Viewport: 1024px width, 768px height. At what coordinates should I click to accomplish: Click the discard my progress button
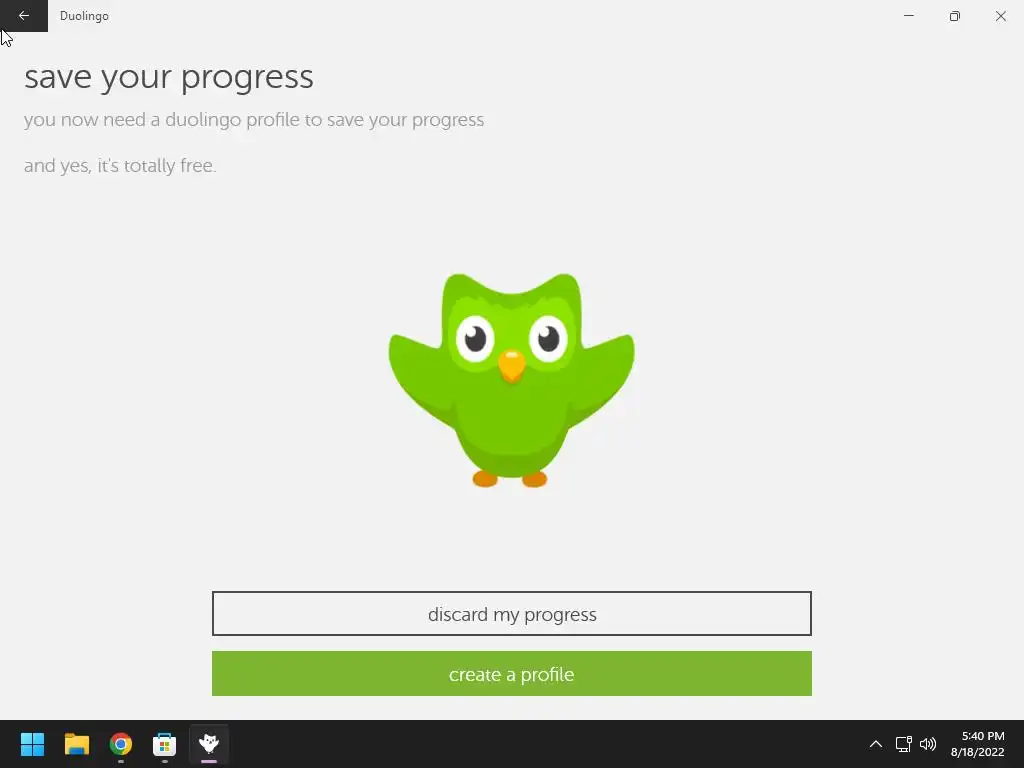(511, 613)
